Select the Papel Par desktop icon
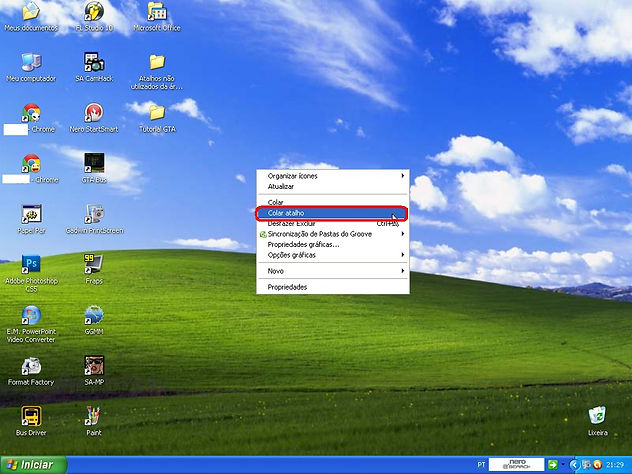Viewport: 632px width, 474px height. click(31, 220)
